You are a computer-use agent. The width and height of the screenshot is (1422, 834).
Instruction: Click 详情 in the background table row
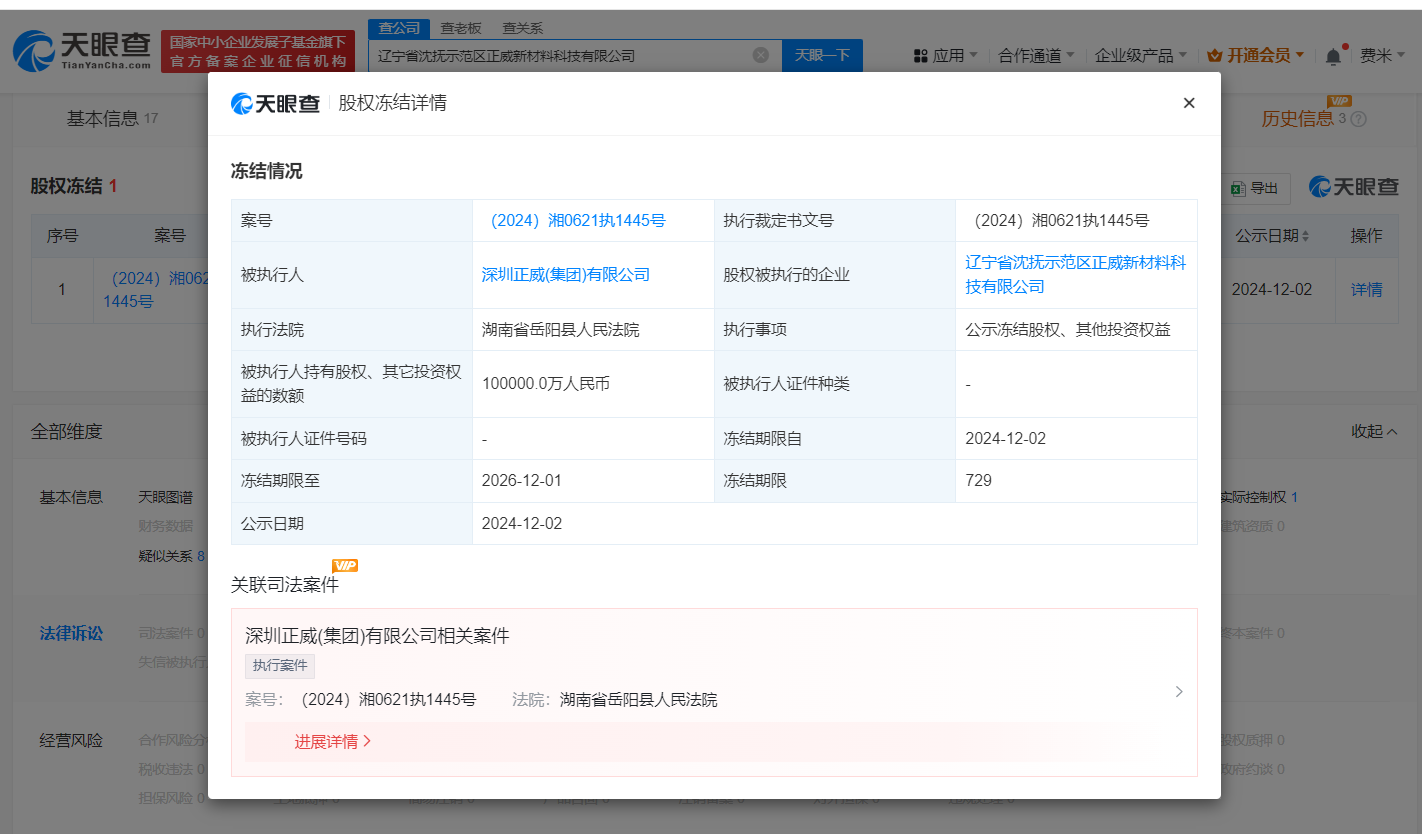coord(1366,290)
